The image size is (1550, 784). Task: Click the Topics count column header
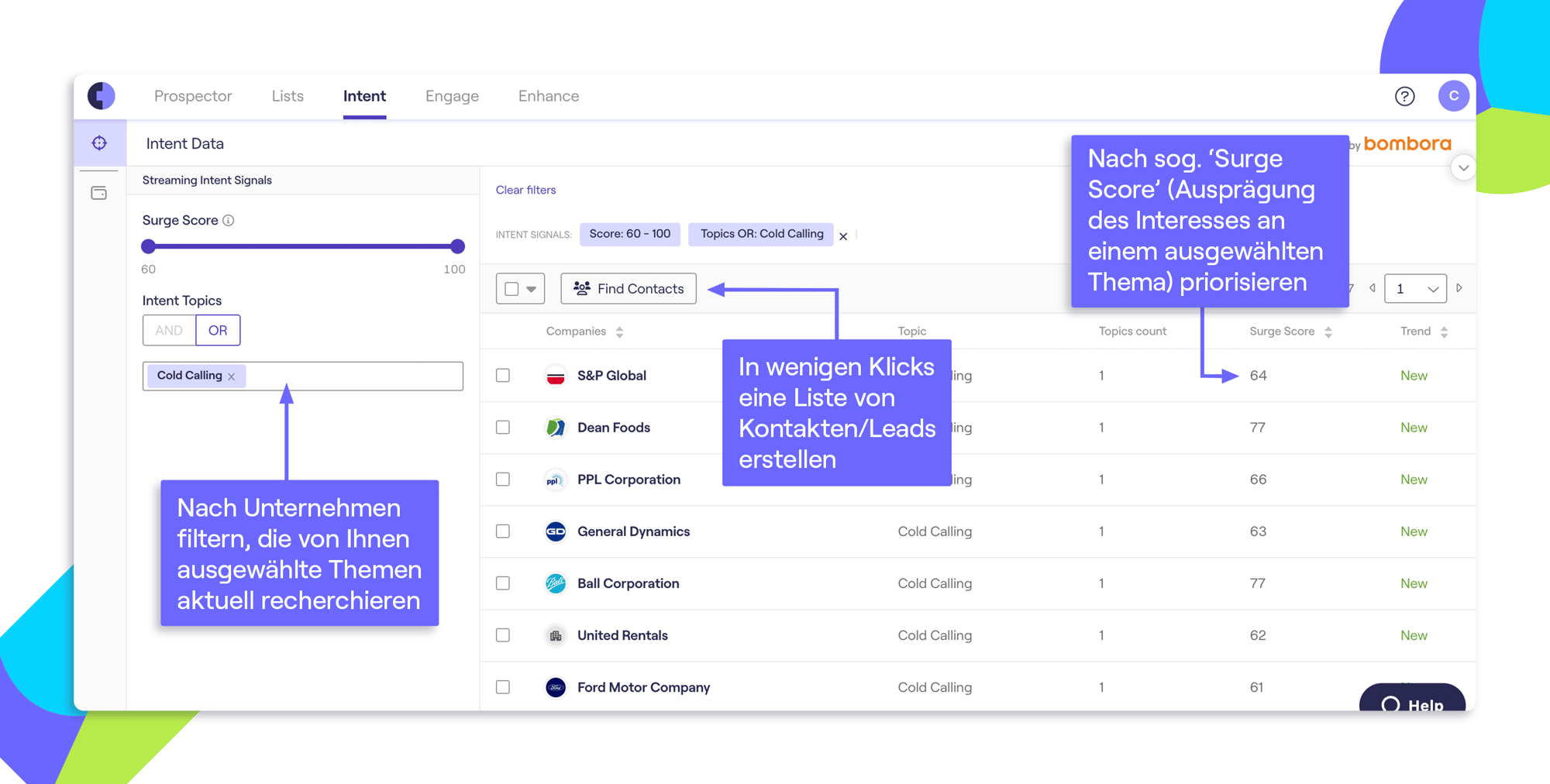point(1132,332)
